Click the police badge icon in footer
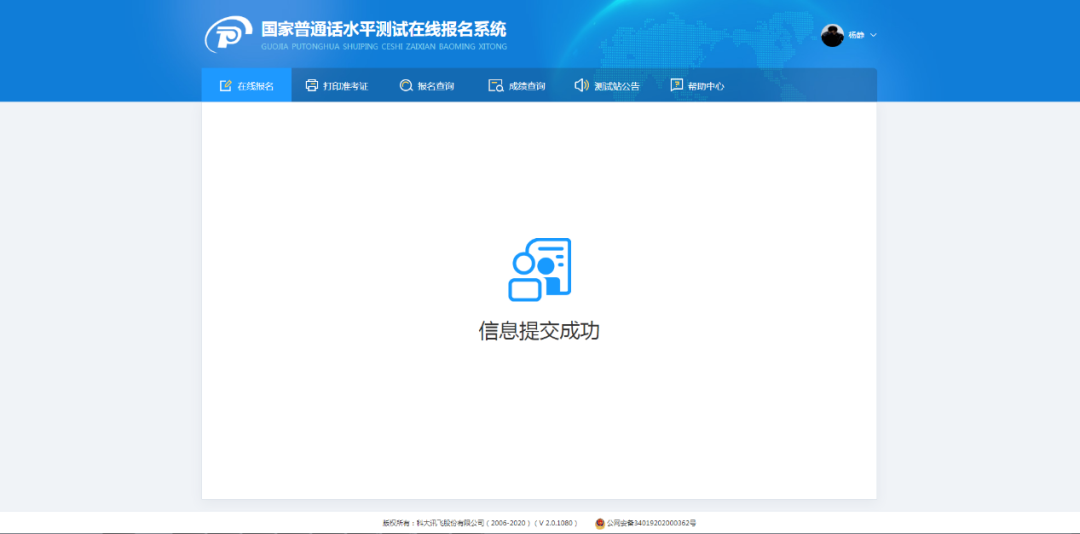1080x534 pixels. pos(600,523)
